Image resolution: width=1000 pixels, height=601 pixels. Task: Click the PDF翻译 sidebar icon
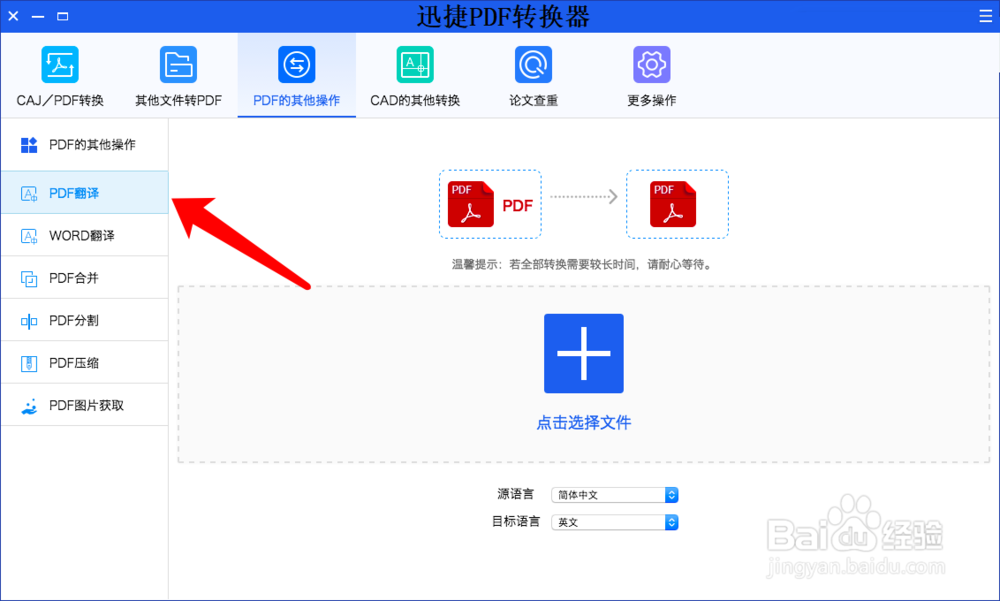click(29, 193)
